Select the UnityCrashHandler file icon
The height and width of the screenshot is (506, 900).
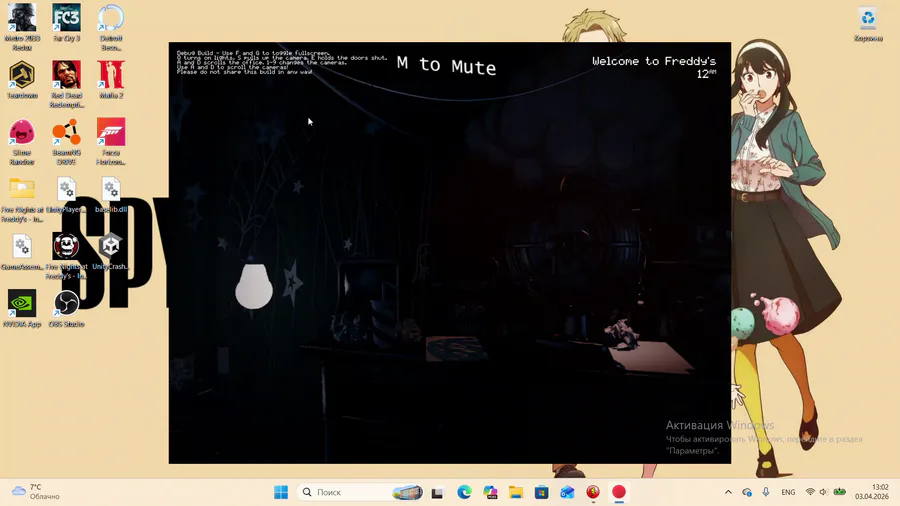(x=111, y=251)
